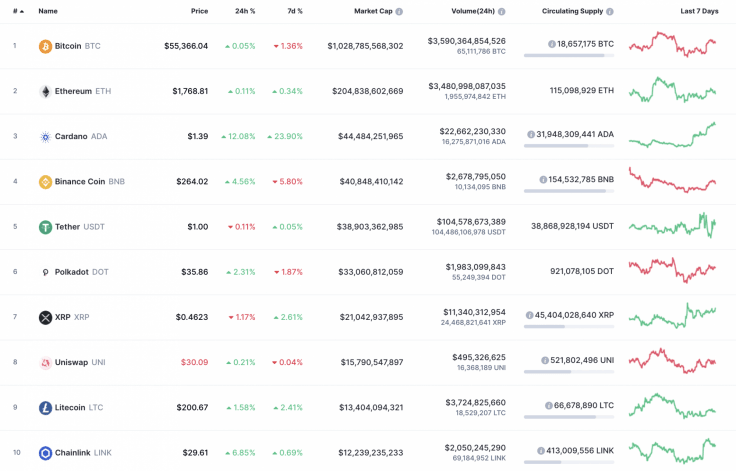Click info icon beside Bitcoin's circulating supply
The height and width of the screenshot is (471, 736).
[x=552, y=44]
